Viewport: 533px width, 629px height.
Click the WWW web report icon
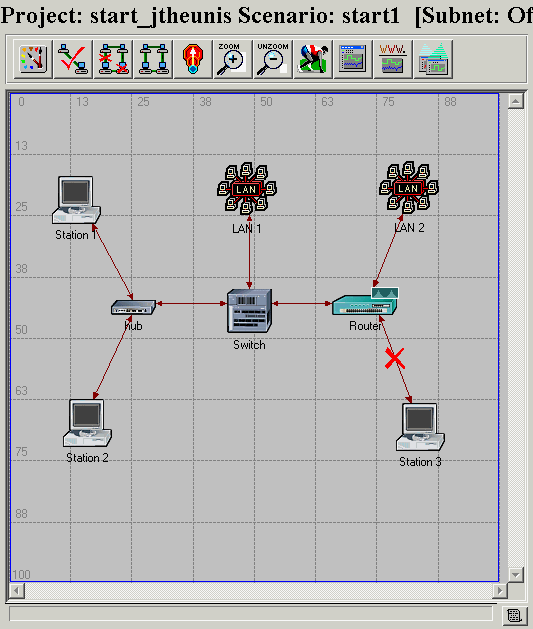click(393, 59)
